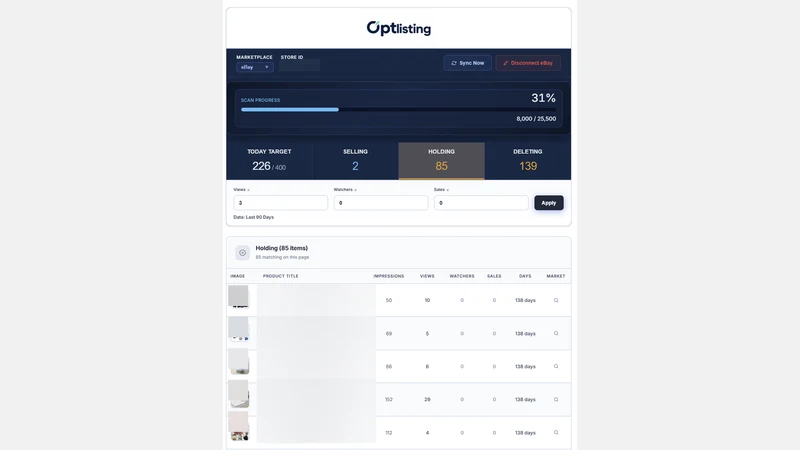
Task: Click the Market column header
Action: 556,276
